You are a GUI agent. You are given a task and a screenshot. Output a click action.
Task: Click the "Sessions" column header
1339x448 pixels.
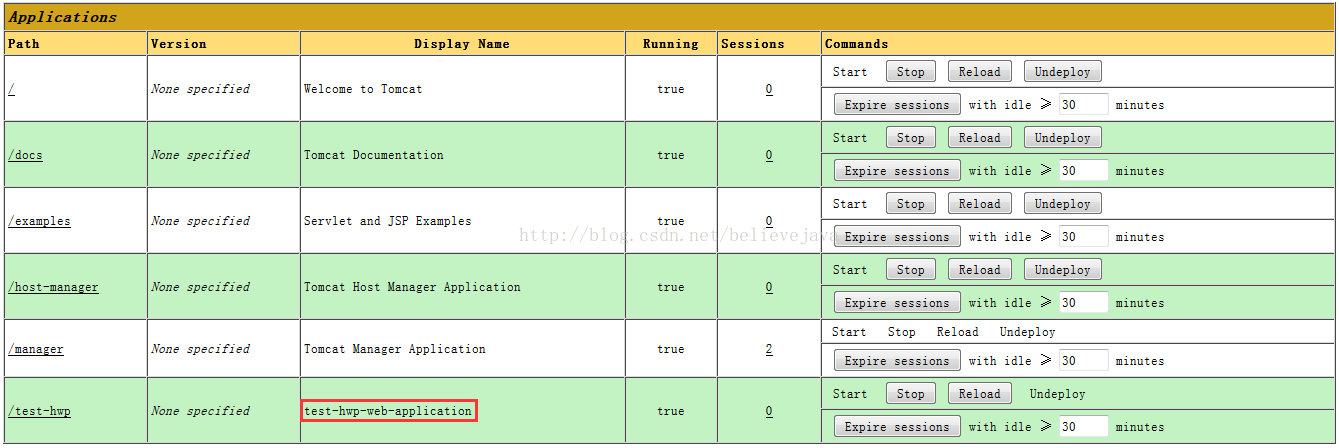753,44
